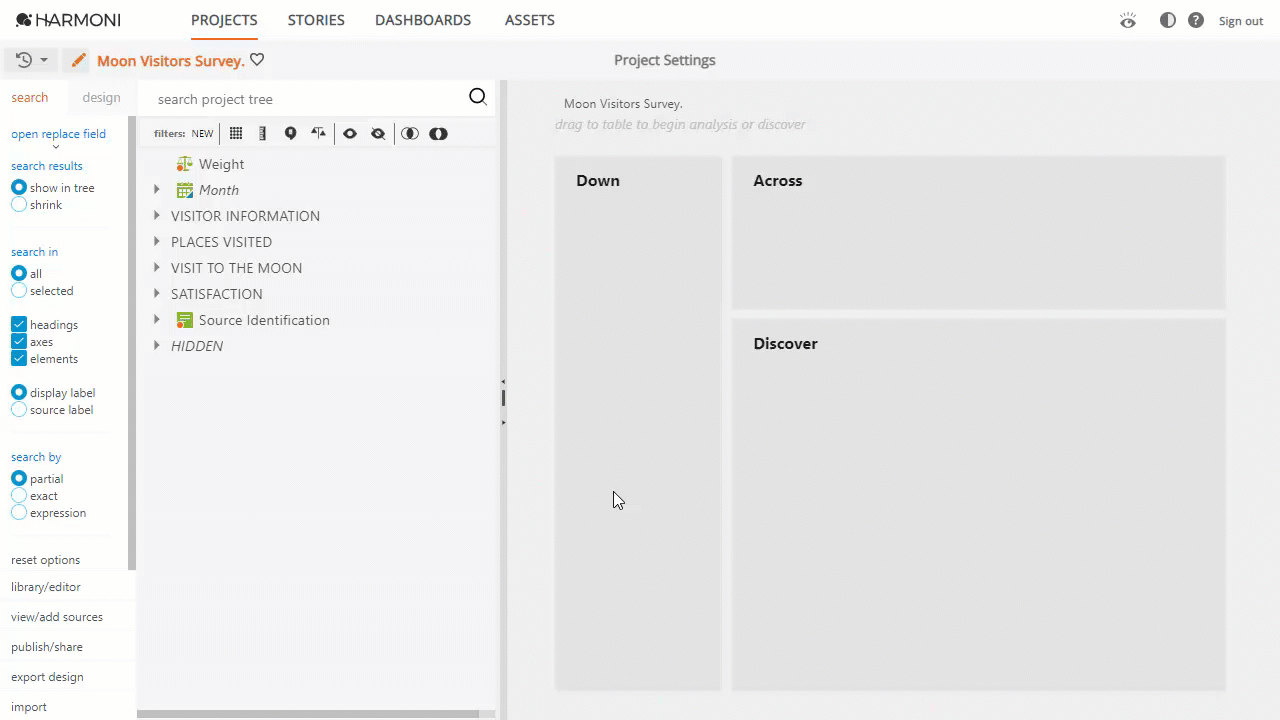
Task: Uncheck the axes checkbox
Action: pos(19,341)
